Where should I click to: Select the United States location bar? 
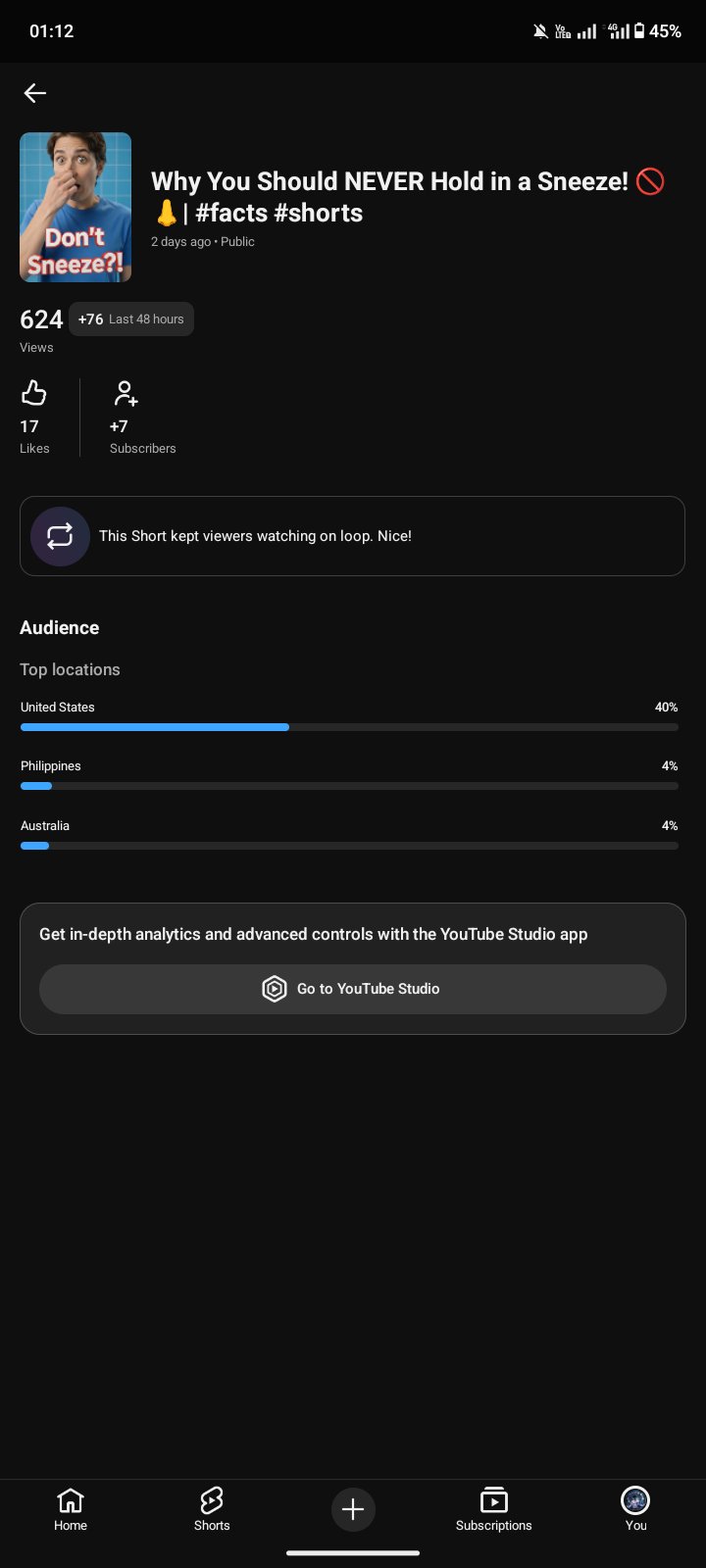click(349, 727)
